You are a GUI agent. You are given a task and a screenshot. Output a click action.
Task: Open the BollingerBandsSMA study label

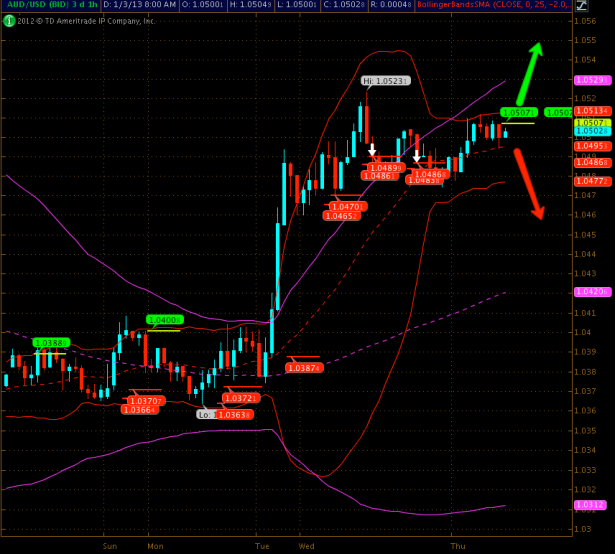[x=493, y=5]
